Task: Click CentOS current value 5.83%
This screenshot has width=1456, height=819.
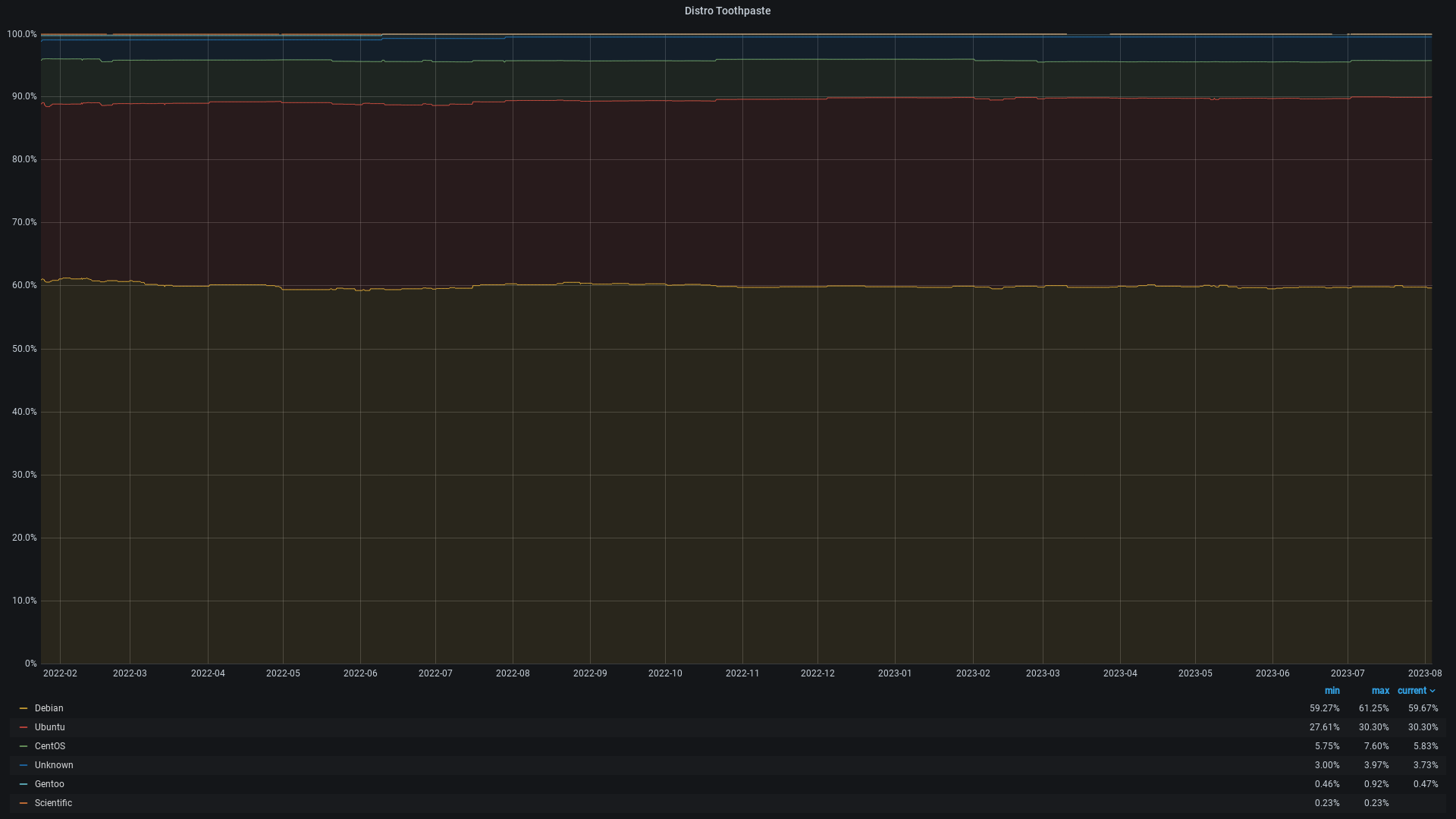Action: 1426,746
